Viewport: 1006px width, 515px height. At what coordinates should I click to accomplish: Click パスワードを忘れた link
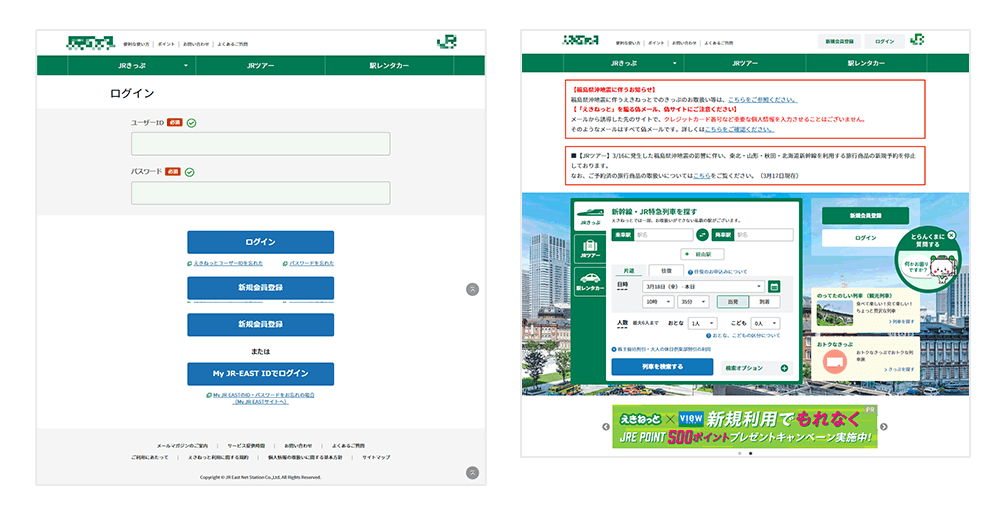[311, 263]
